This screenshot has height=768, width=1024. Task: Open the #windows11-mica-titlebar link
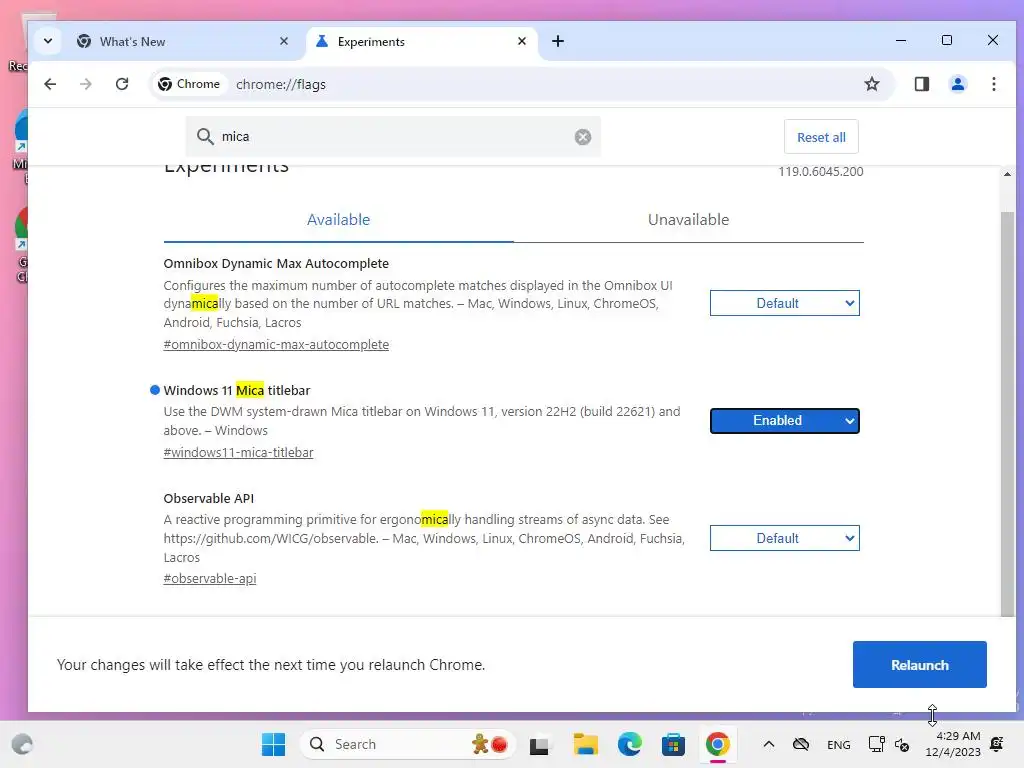click(x=238, y=452)
